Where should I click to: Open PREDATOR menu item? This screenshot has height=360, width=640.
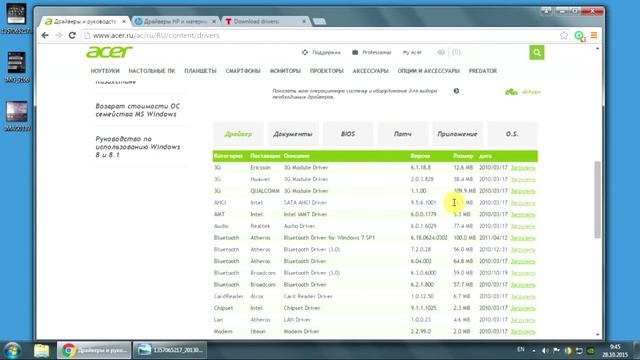(x=483, y=71)
